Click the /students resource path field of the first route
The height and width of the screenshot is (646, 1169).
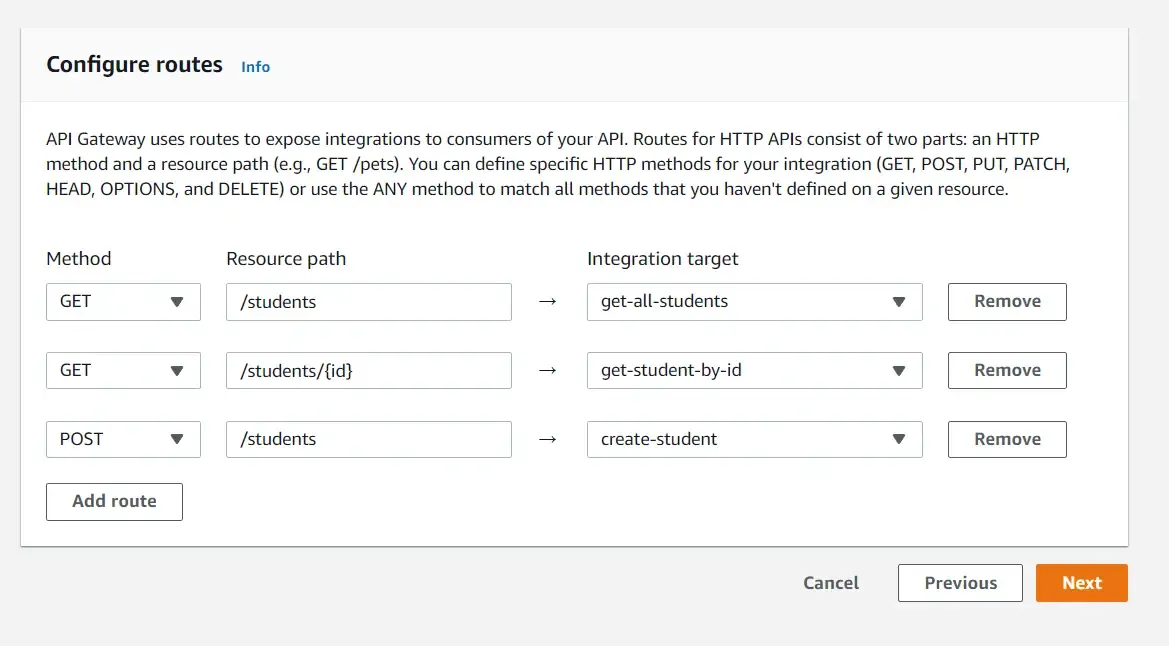point(368,301)
